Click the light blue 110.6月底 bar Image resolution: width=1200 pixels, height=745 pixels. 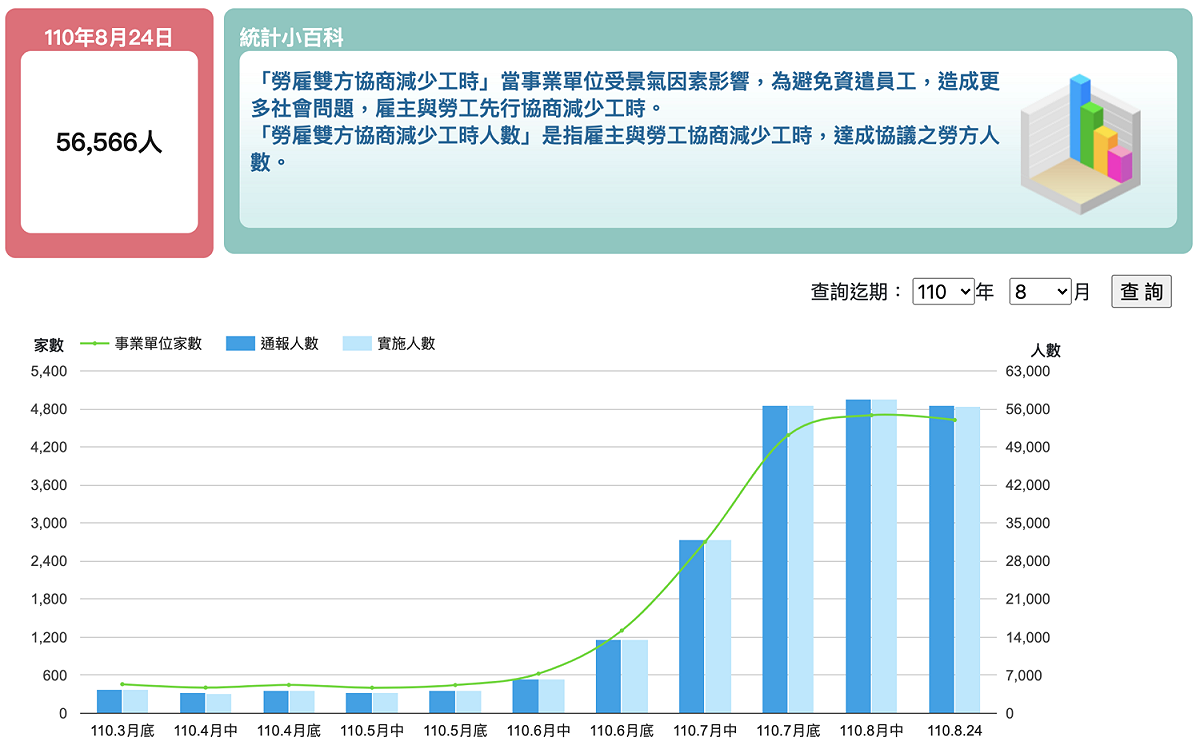click(635, 676)
